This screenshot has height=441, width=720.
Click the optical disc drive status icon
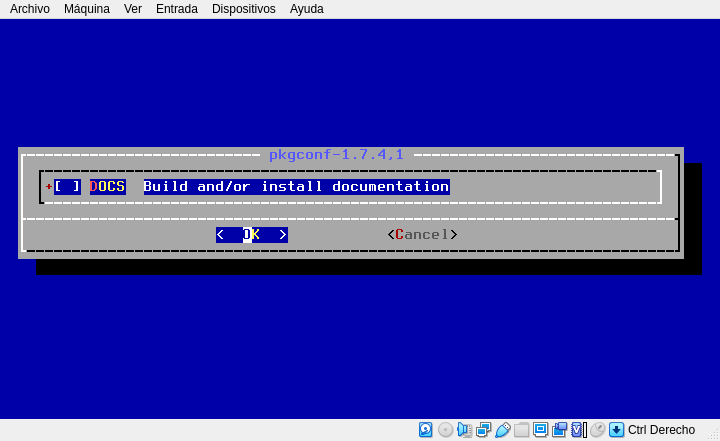click(x=445, y=430)
